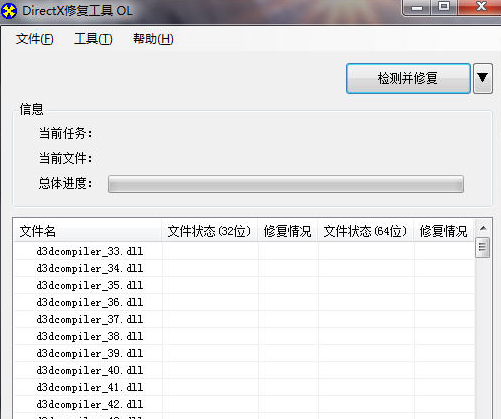Screen dimensions: 501x419
Task: Select d3dcompiler_34.dll row
Action: (244, 268)
